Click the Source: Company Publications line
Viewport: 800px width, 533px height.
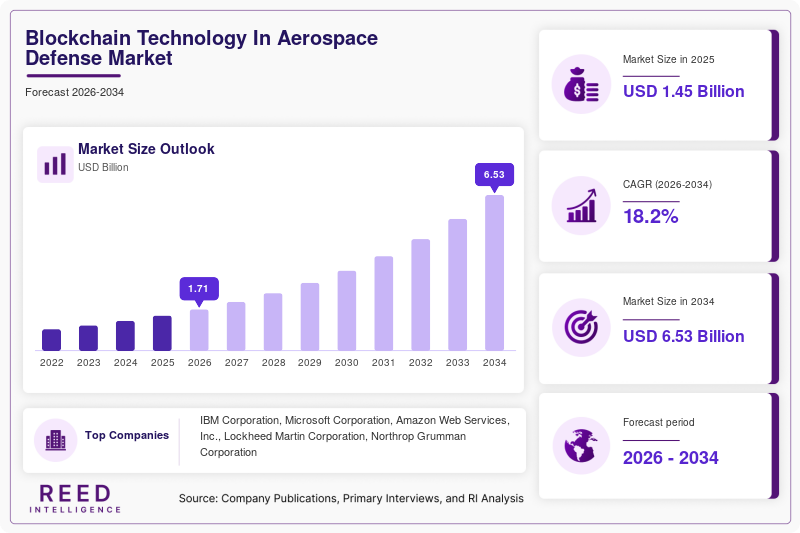coord(351,498)
